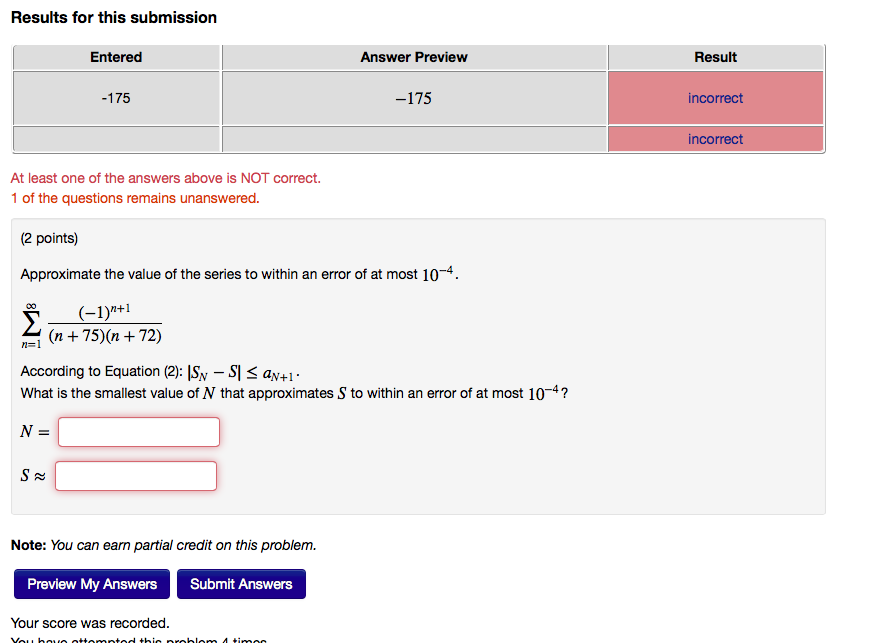Screen dimensions: 890x643
Task: Click the empty second Entered row cell
Action: pyautogui.click(x=116, y=139)
